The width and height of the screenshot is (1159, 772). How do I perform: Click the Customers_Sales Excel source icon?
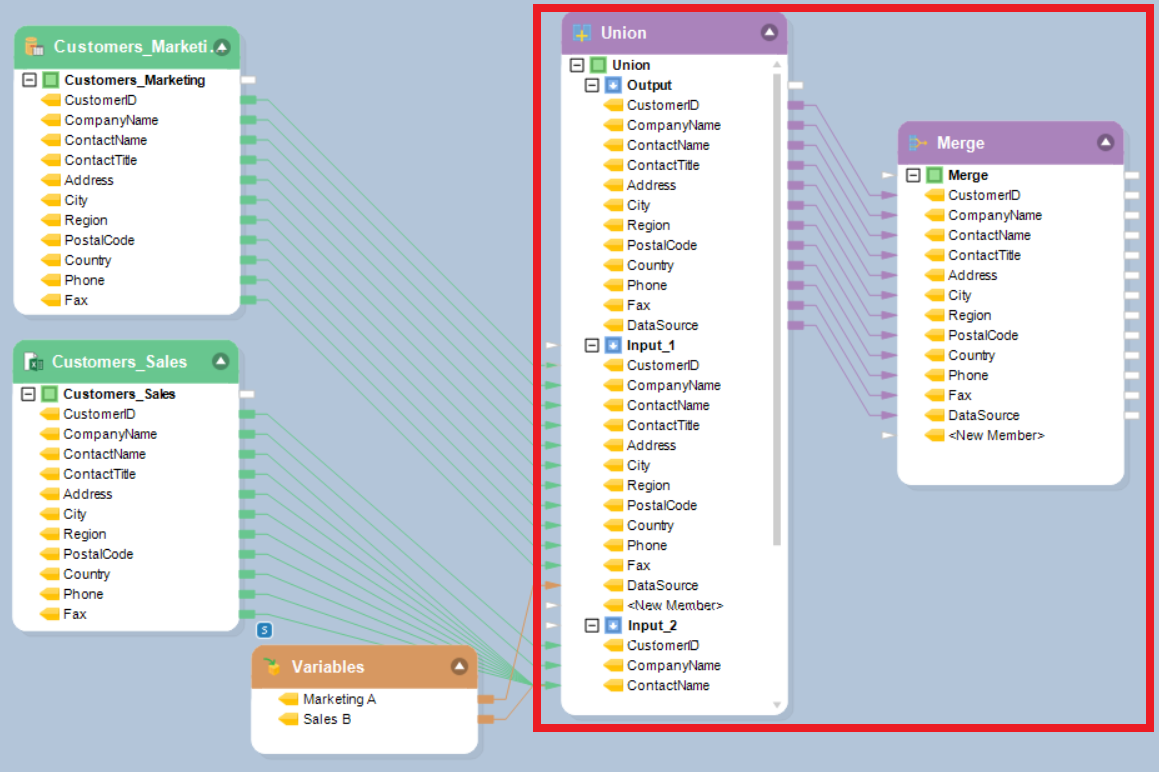[x=33, y=362]
